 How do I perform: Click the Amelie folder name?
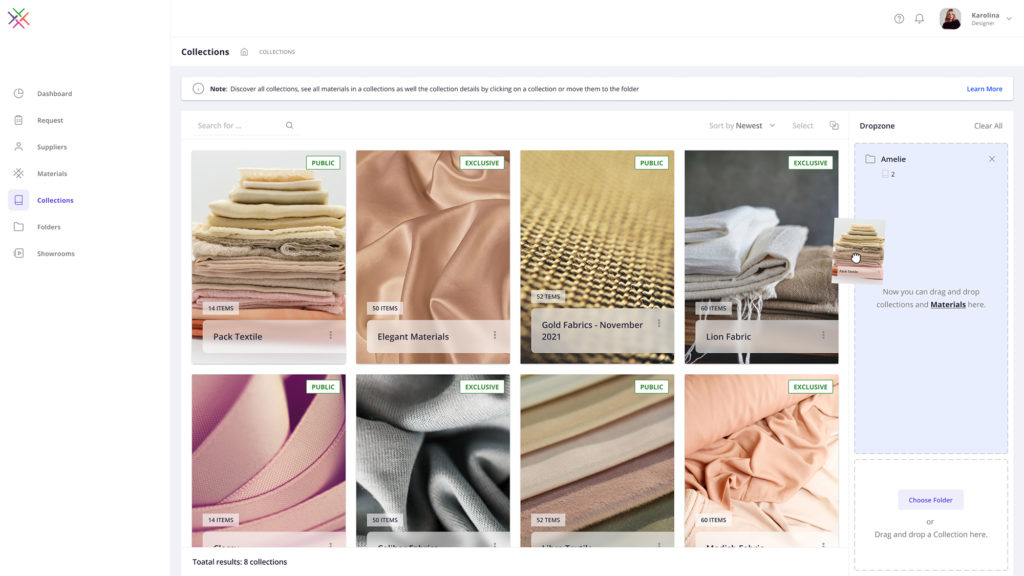click(x=893, y=159)
